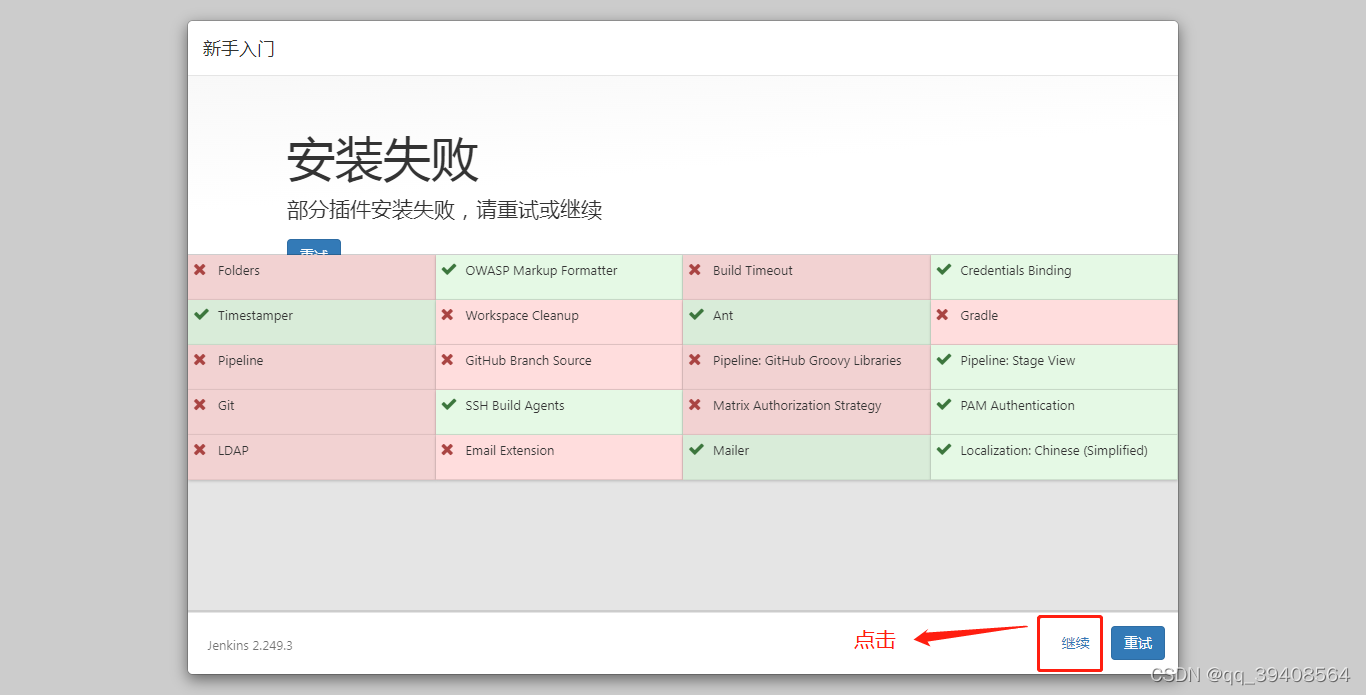Click the checkmark icon beside Credentials Binding
The width and height of the screenshot is (1366, 695).
tap(943, 270)
